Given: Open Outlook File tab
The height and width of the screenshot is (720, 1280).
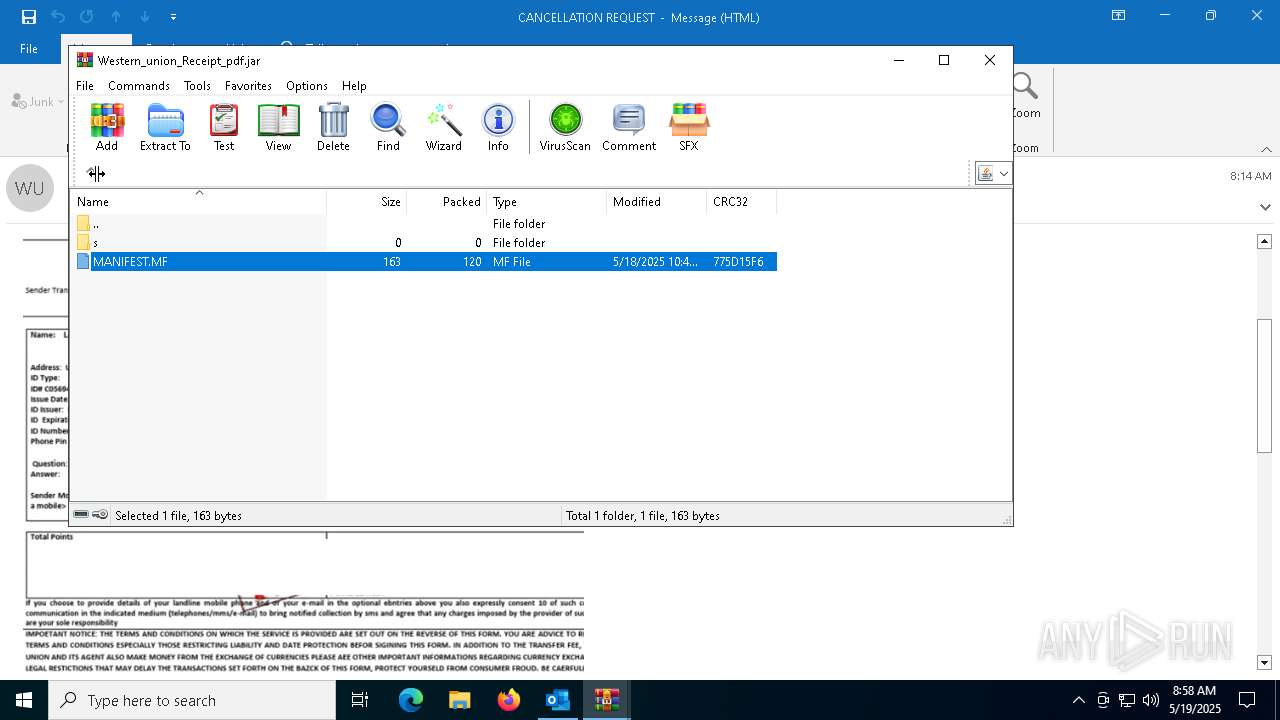Looking at the screenshot, I should point(29,49).
